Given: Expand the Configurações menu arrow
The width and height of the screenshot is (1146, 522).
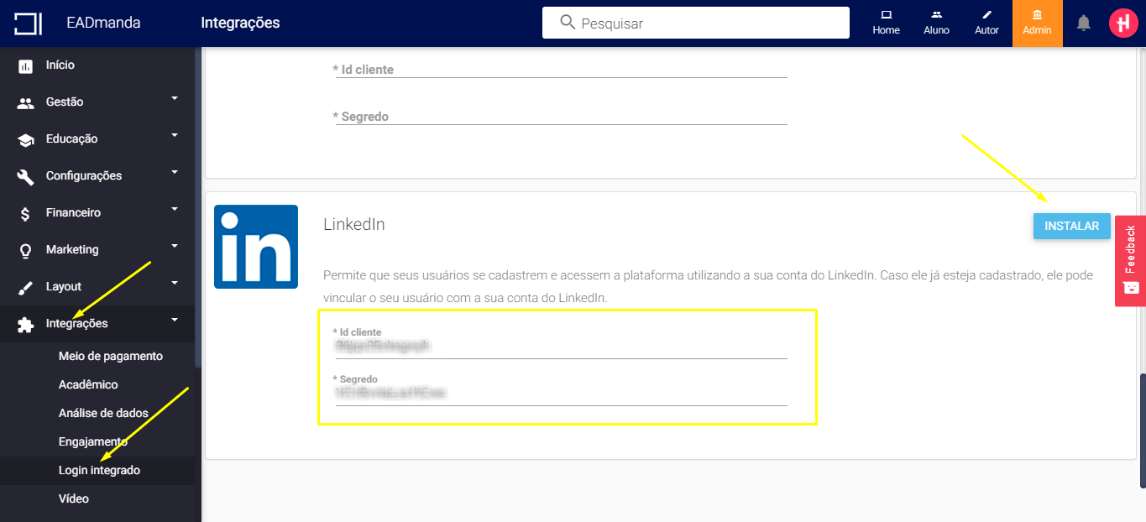Looking at the screenshot, I should (175, 171).
